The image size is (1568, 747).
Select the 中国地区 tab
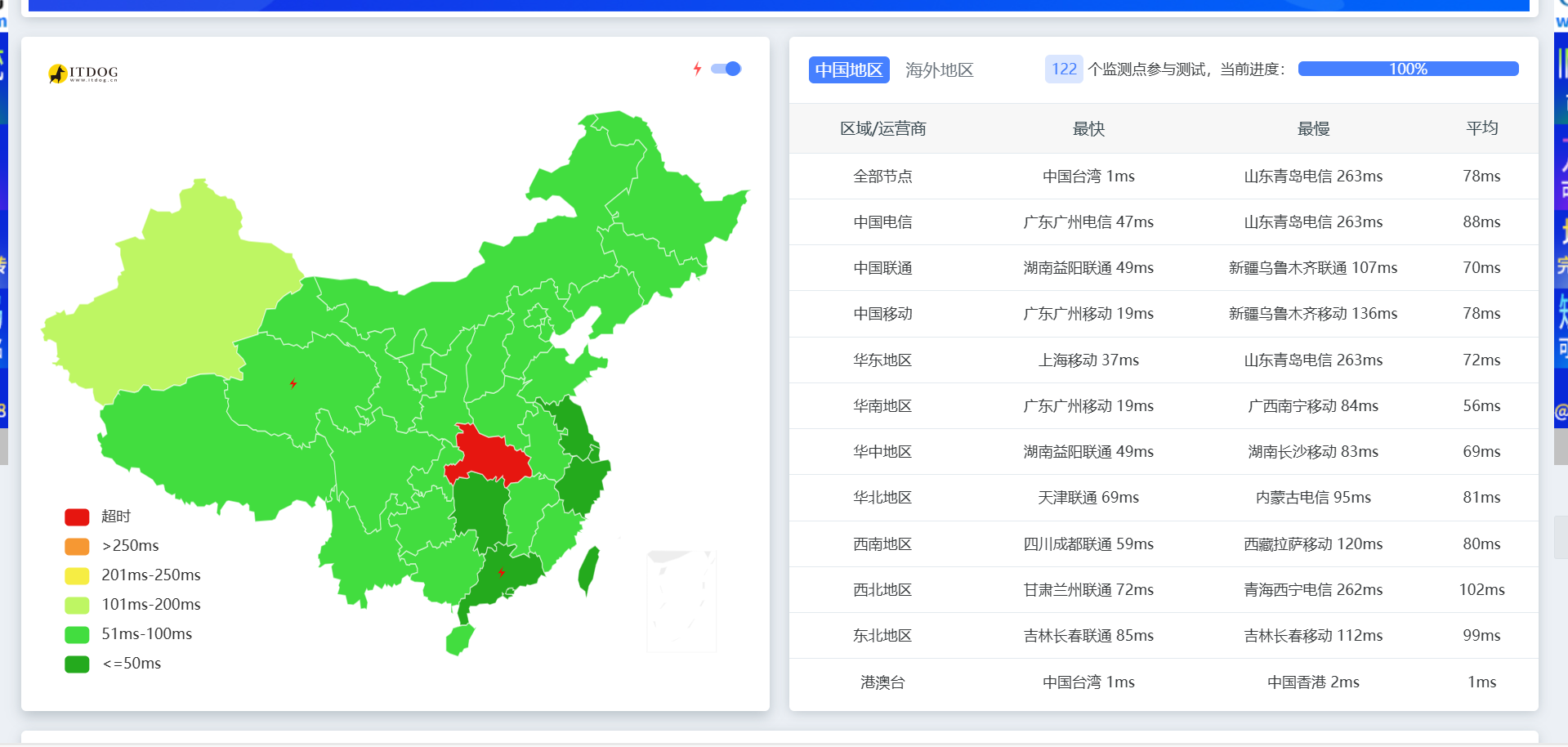(x=849, y=69)
